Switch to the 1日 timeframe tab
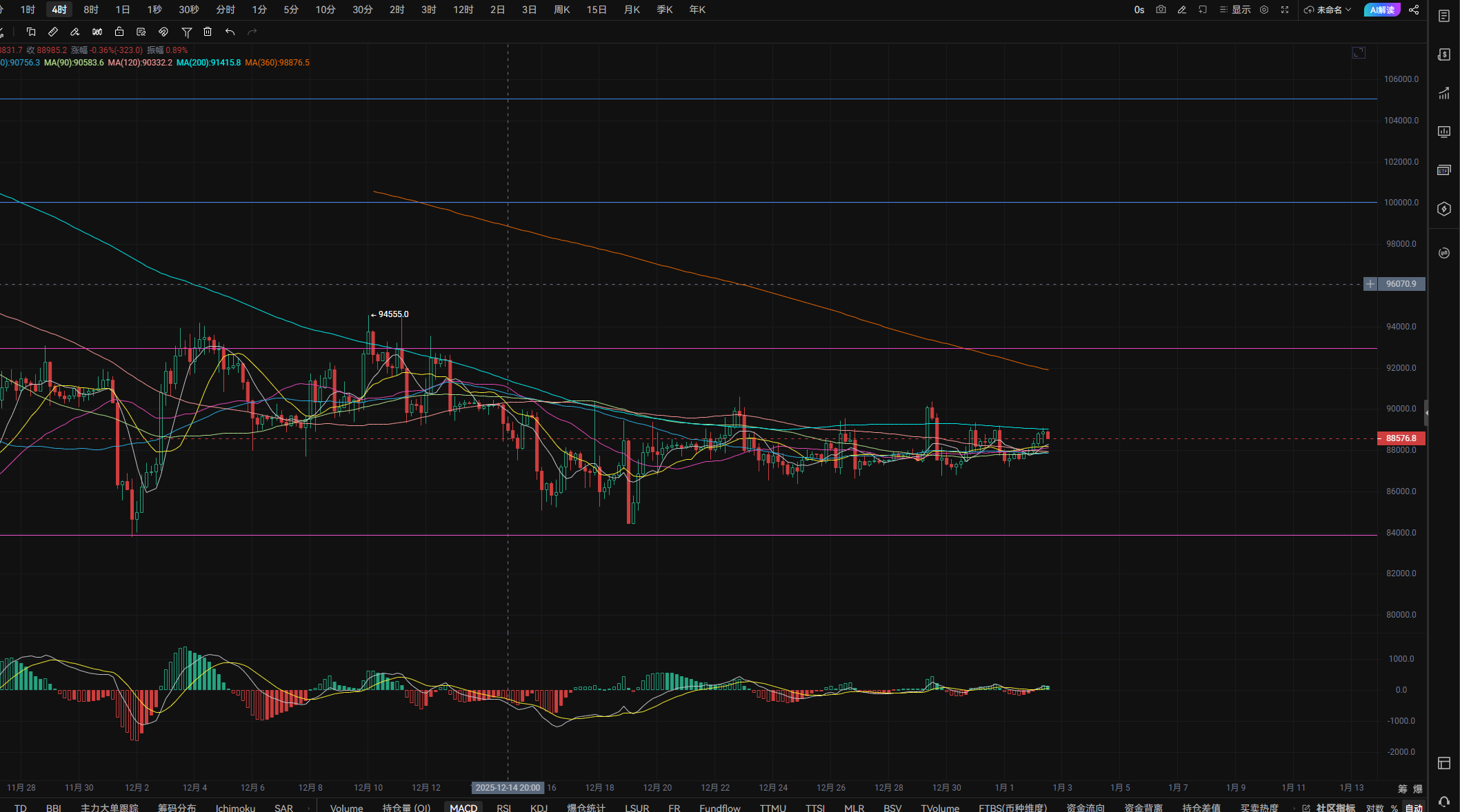This screenshot has height=812, width=1460. click(x=123, y=10)
